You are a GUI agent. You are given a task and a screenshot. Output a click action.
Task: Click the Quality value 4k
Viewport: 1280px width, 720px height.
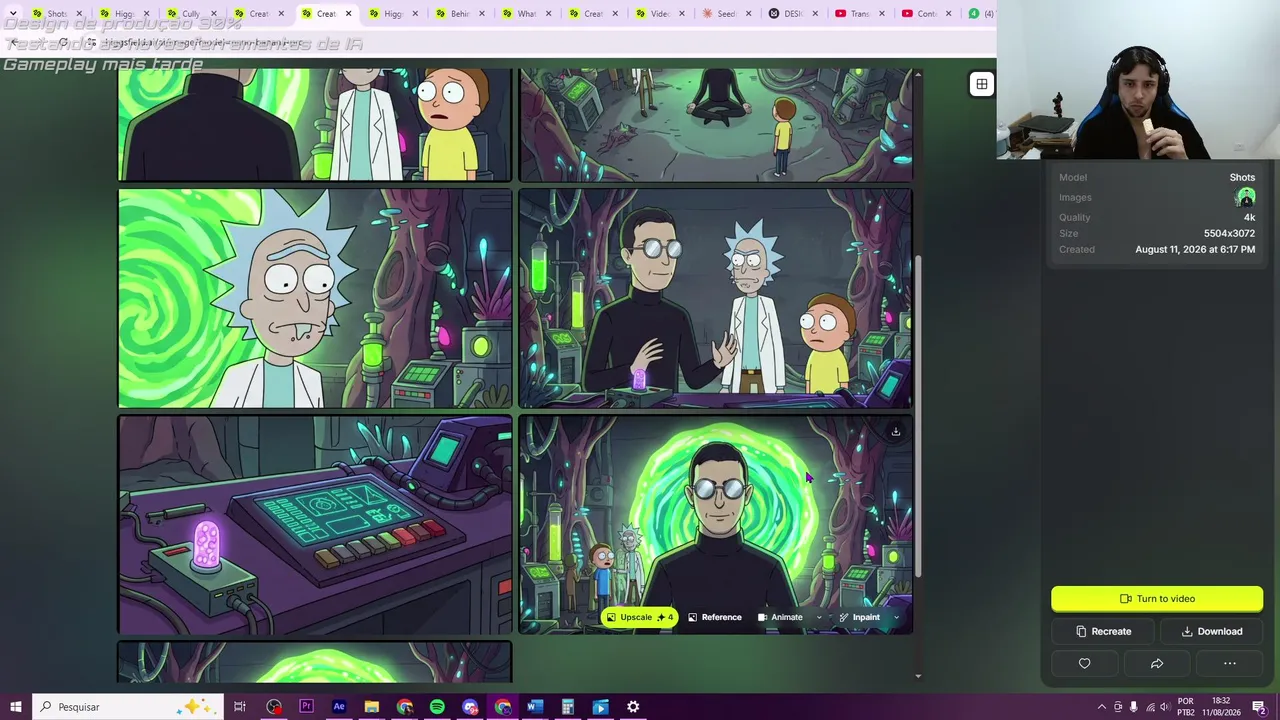click(x=1249, y=217)
